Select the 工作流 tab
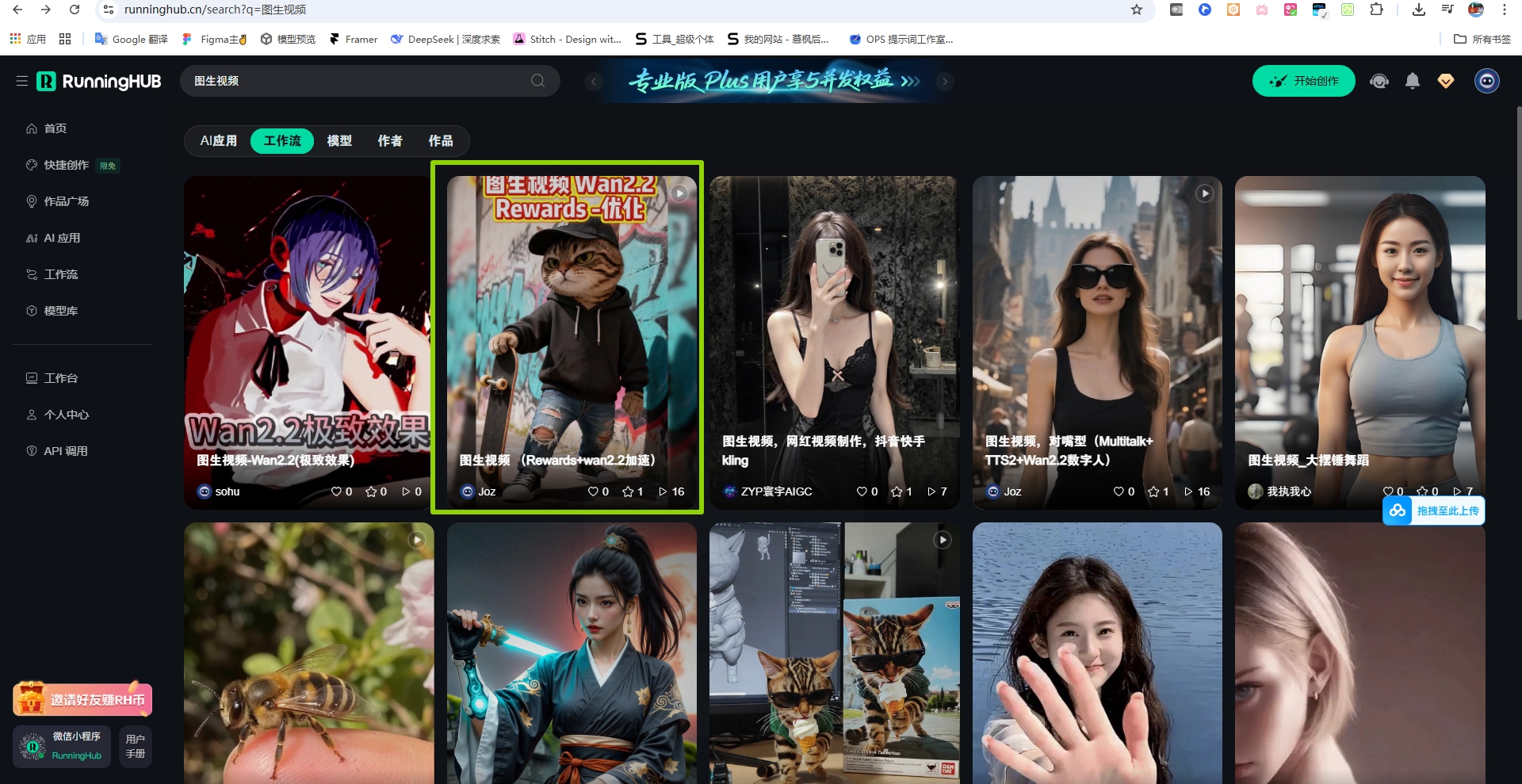The width and height of the screenshot is (1522, 784). [282, 140]
